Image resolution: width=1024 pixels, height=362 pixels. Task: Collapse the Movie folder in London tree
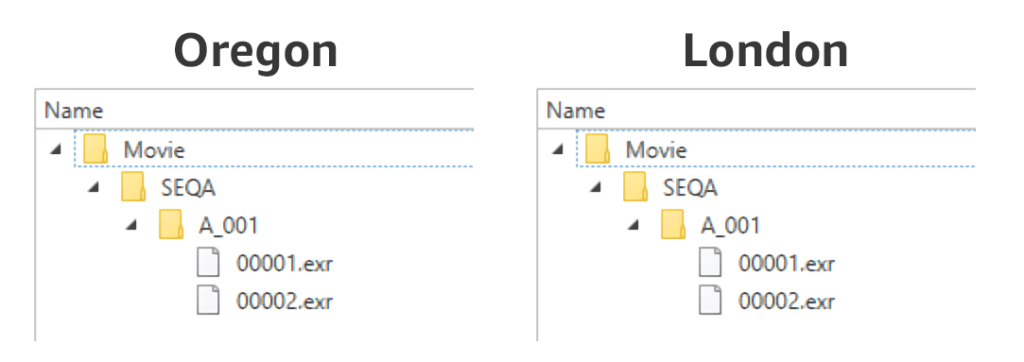point(558,150)
